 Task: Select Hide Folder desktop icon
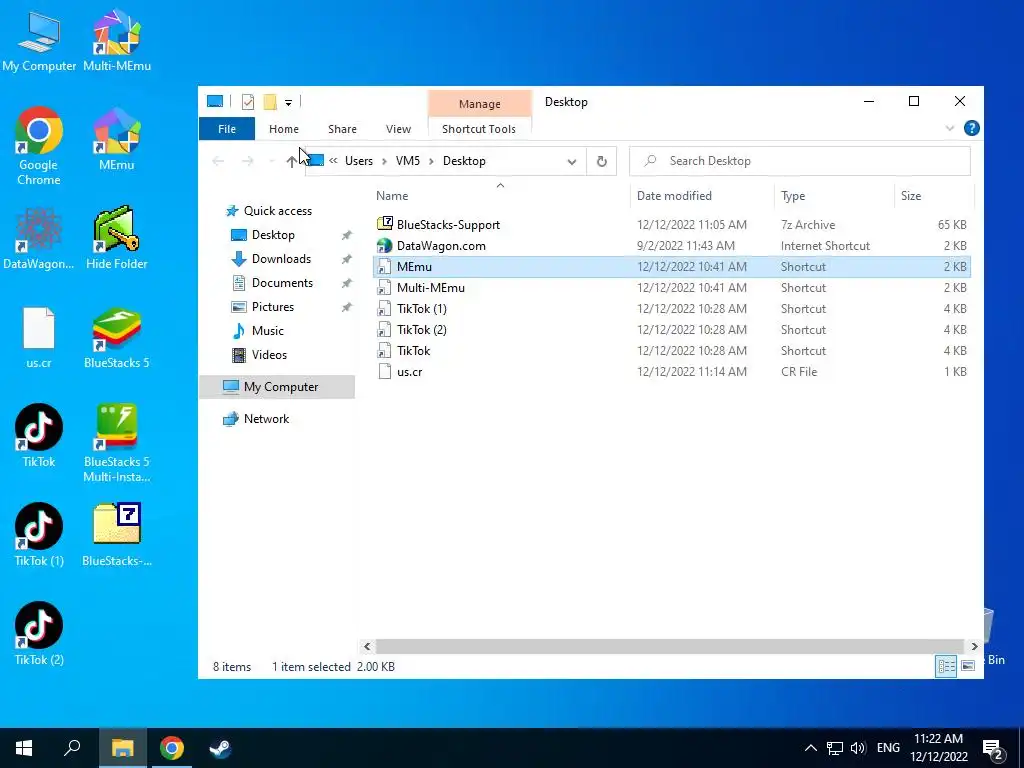(x=117, y=238)
